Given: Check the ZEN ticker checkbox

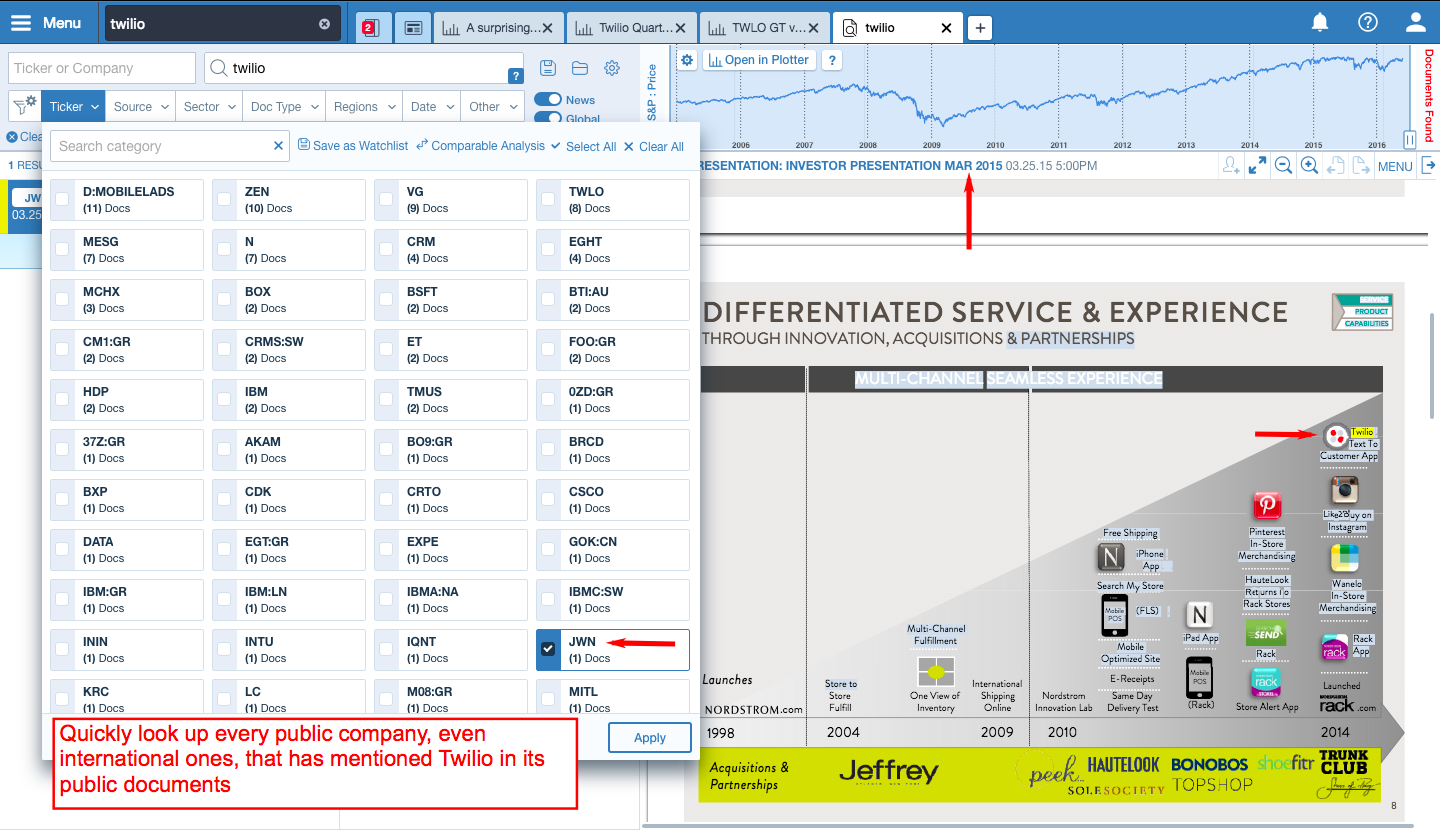Looking at the screenshot, I should click(x=224, y=199).
